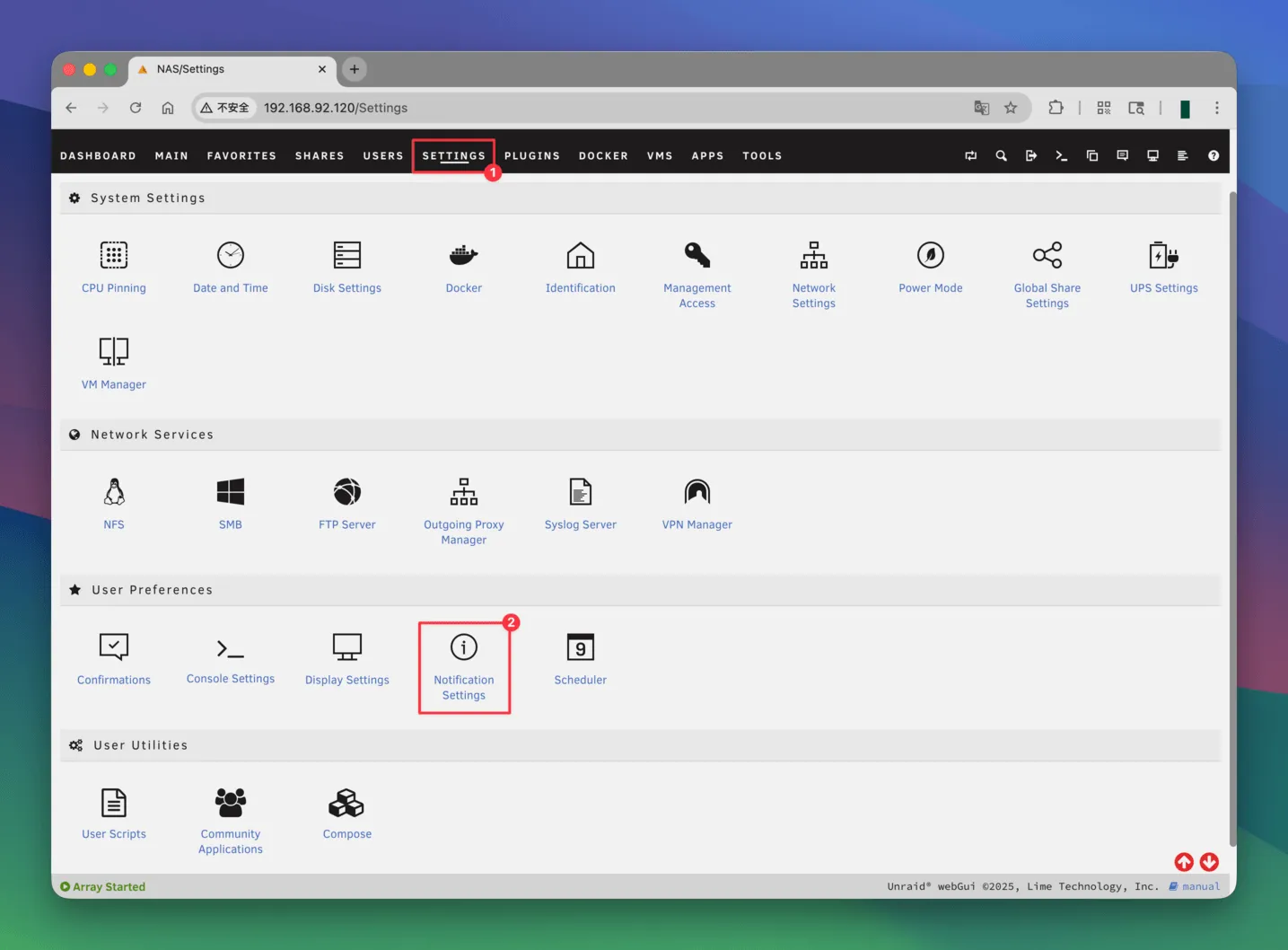Click the feedback icon in Unraid header

pyautogui.click(x=1122, y=155)
